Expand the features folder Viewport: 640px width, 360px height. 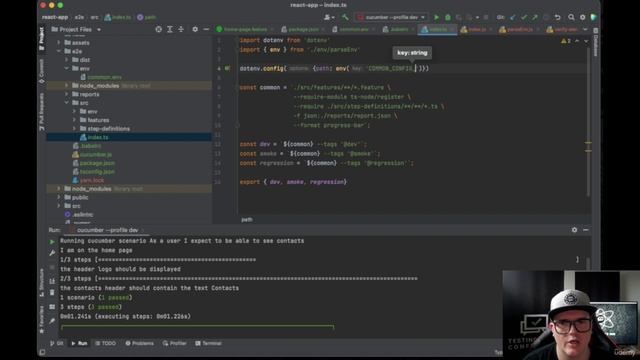pos(75,120)
